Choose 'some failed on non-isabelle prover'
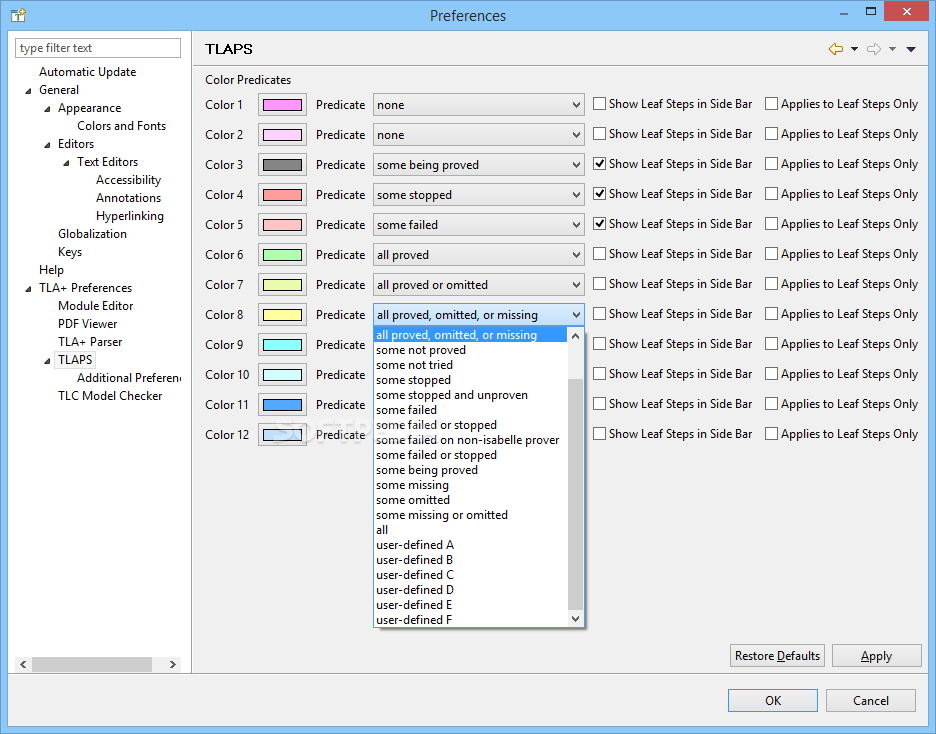Screen dimensions: 936x734 (x=470, y=440)
